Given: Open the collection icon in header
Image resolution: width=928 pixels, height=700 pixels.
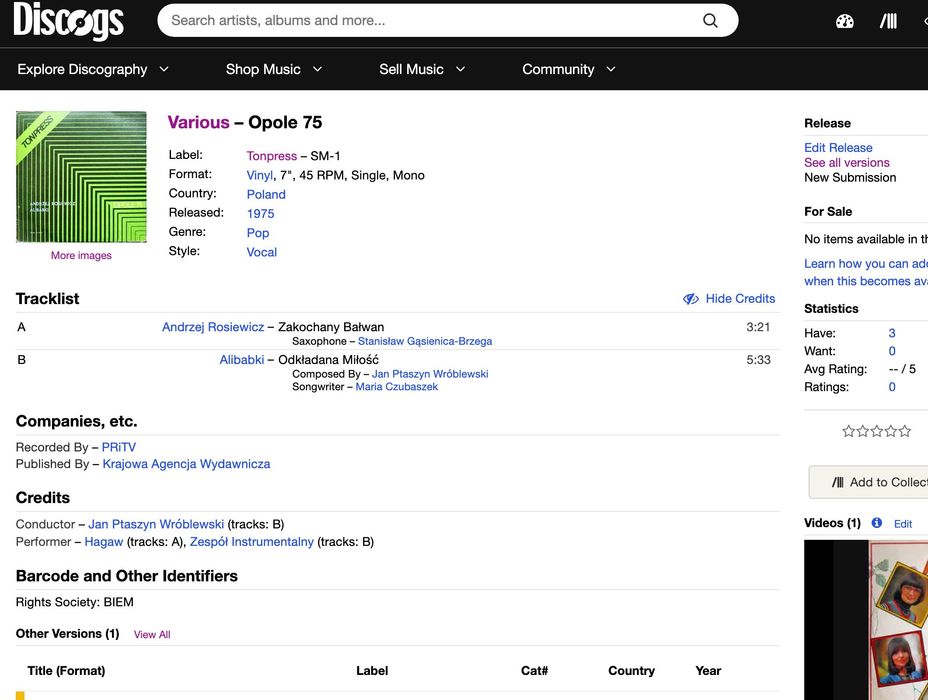Looking at the screenshot, I should click(x=888, y=22).
